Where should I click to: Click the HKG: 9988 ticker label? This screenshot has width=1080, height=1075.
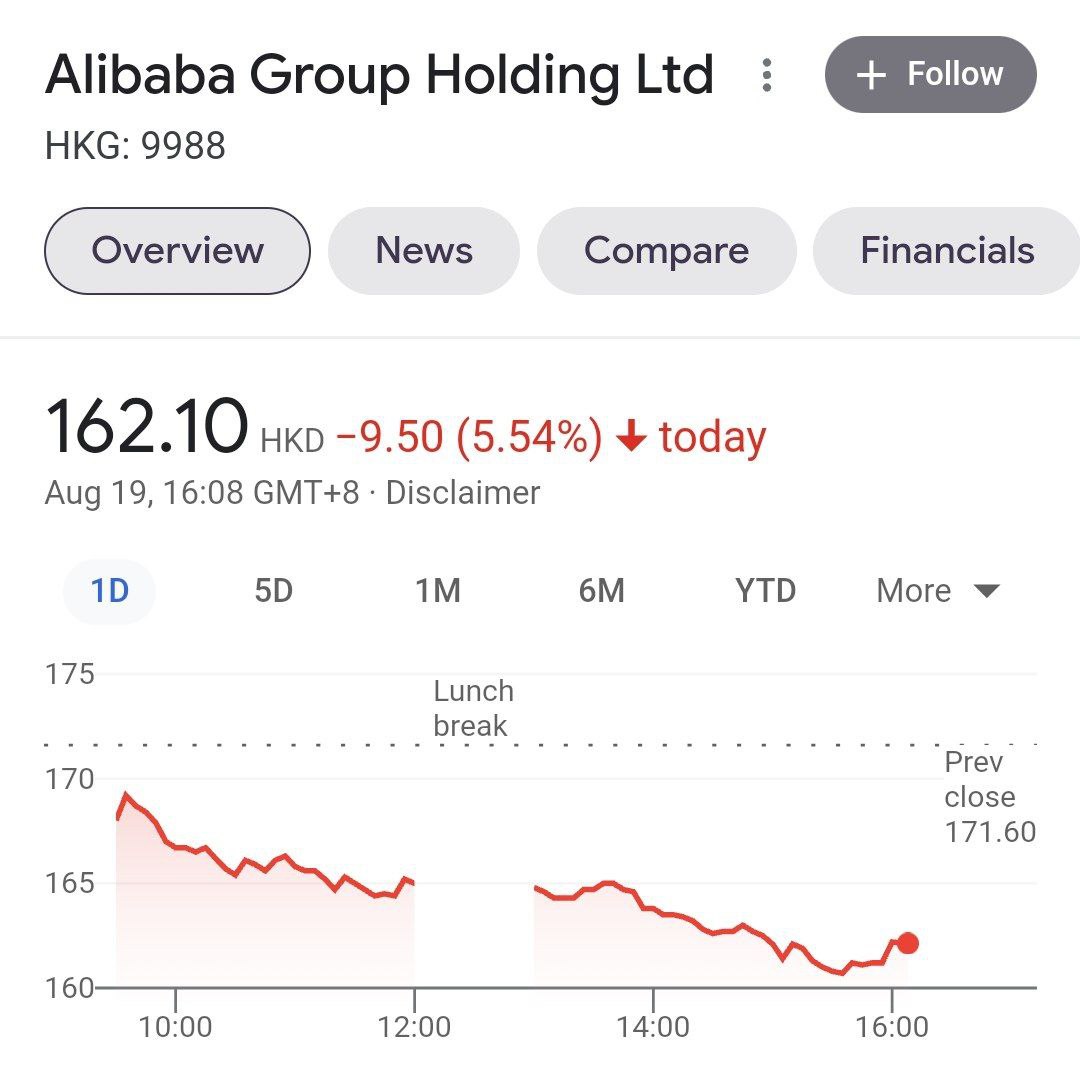(136, 147)
